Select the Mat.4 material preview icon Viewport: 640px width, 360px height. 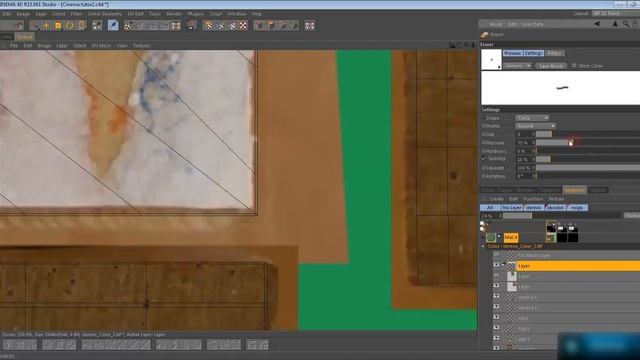pos(491,237)
